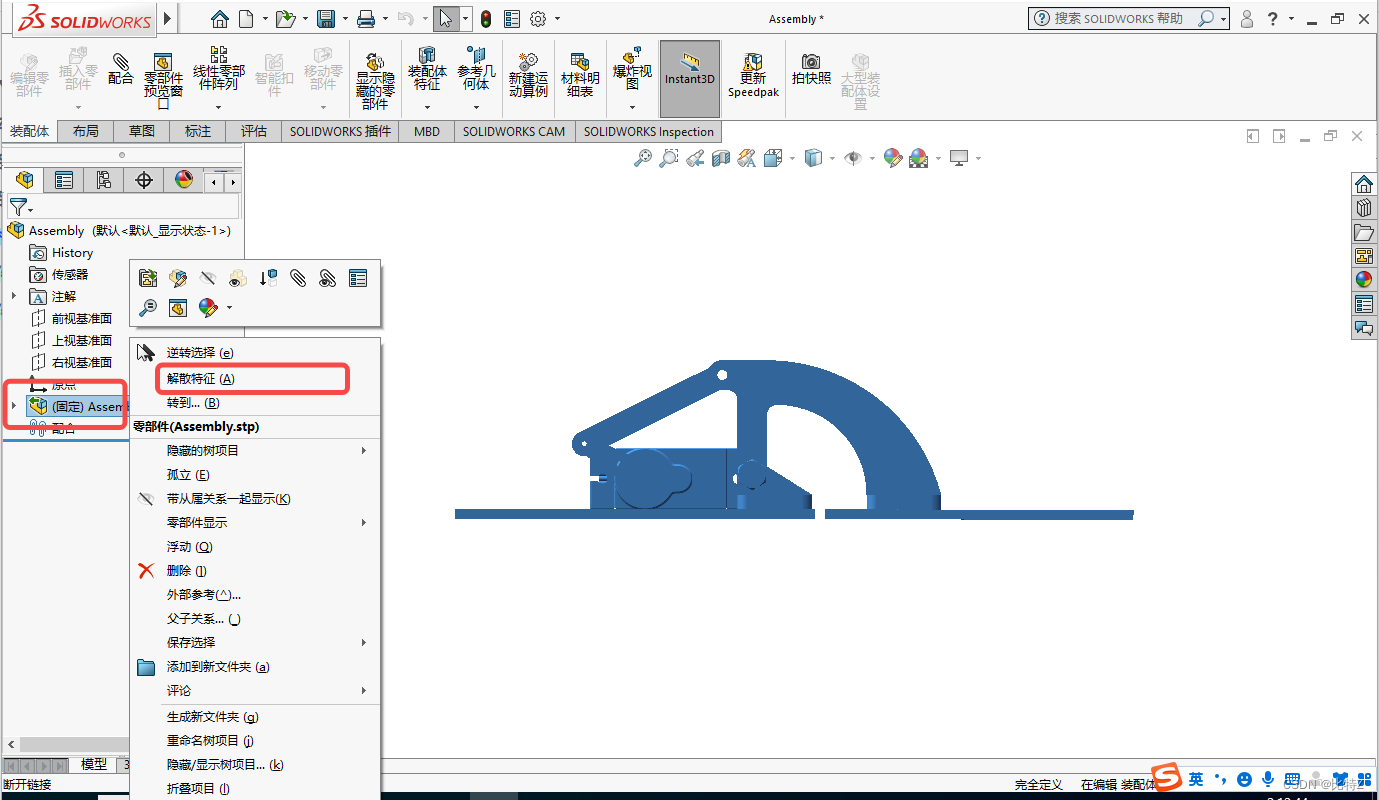This screenshot has width=1379, height=800.
Task: Click the 线性零部件阵列 linear pattern tool
Action: [218, 70]
